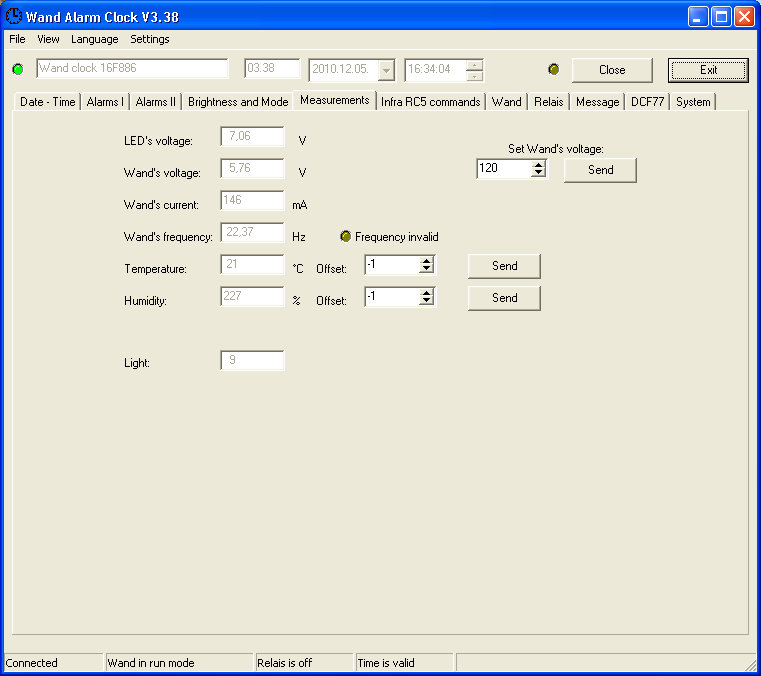The width and height of the screenshot is (761, 676).
Task: Click the Wand clock 16F886 name field
Action: (x=132, y=68)
